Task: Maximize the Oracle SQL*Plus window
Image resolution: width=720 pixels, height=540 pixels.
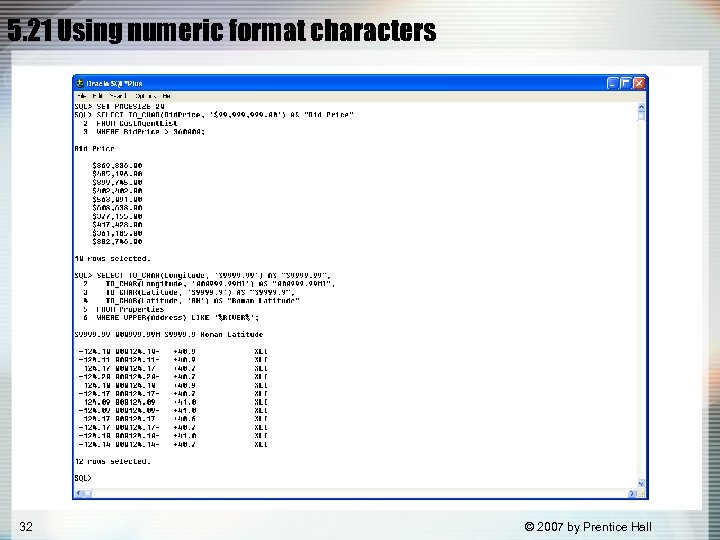Action: pos(626,83)
